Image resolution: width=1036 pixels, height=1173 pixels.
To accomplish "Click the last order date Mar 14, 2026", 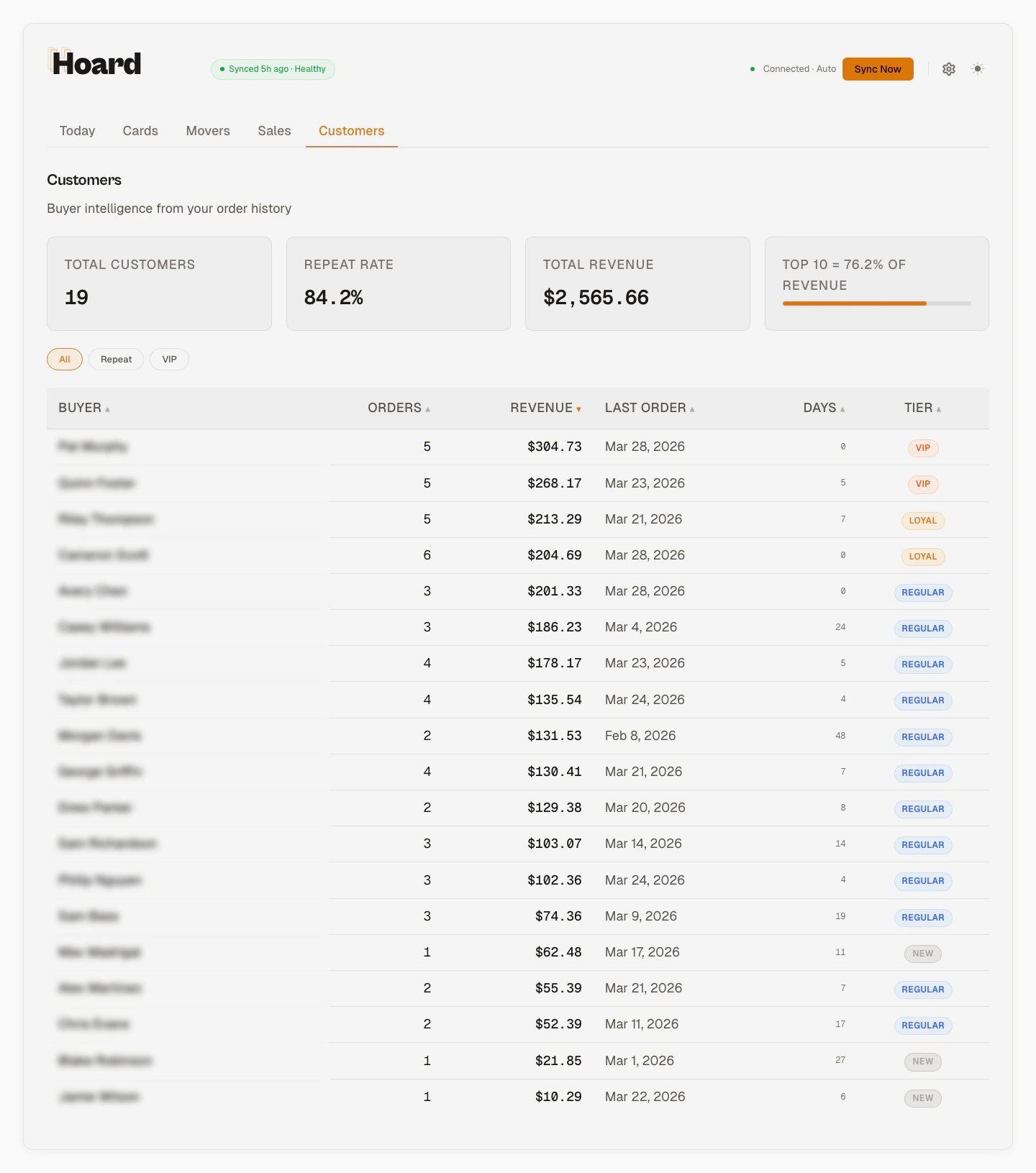I will click(643, 844).
